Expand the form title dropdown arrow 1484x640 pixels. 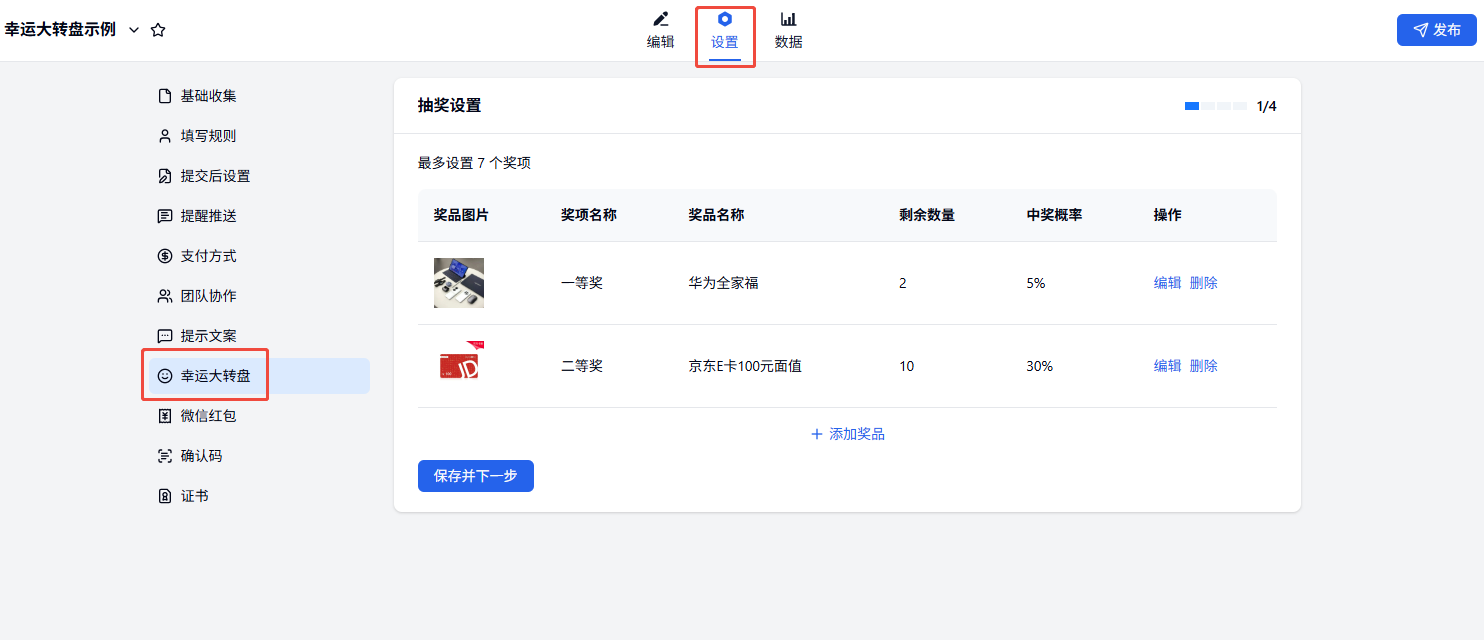click(x=134, y=30)
